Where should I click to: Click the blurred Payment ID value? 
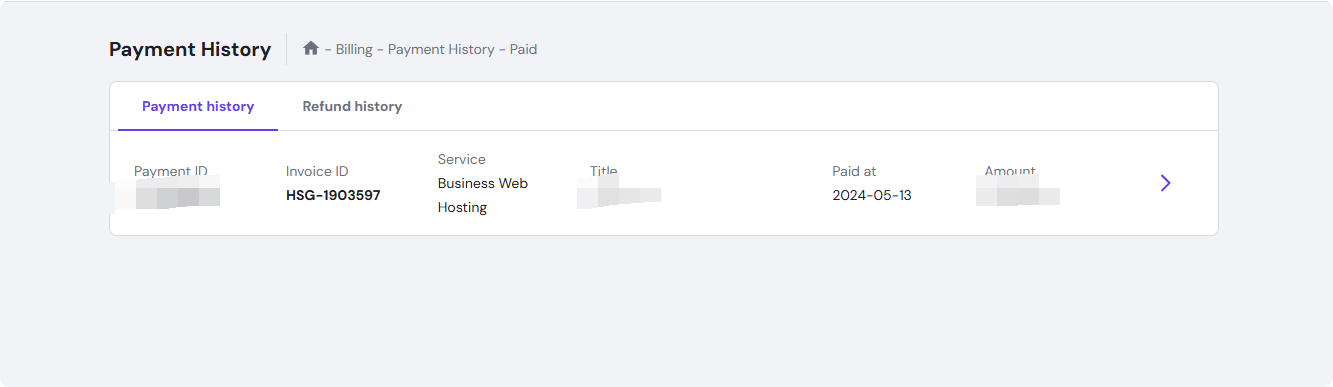pos(166,193)
